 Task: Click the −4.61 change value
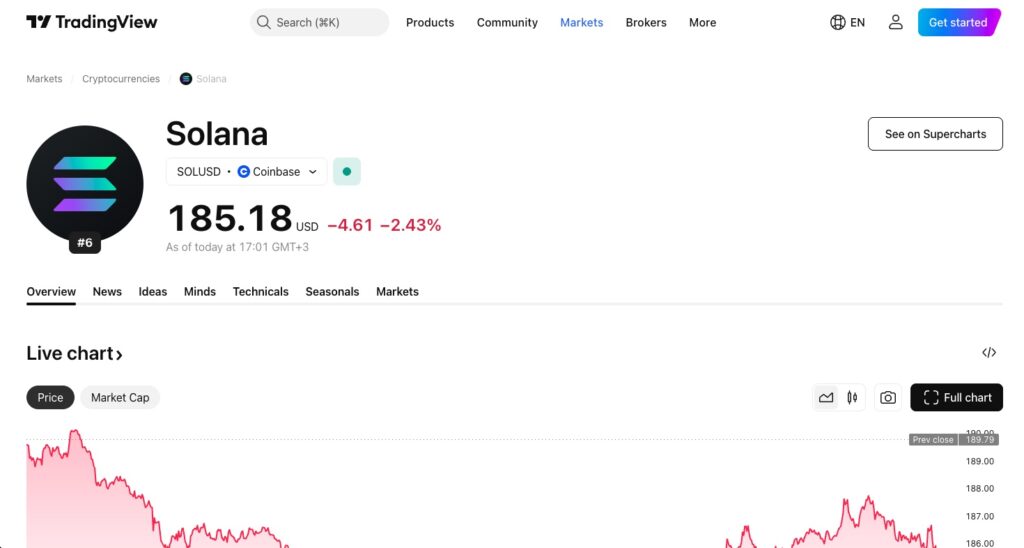tap(350, 225)
